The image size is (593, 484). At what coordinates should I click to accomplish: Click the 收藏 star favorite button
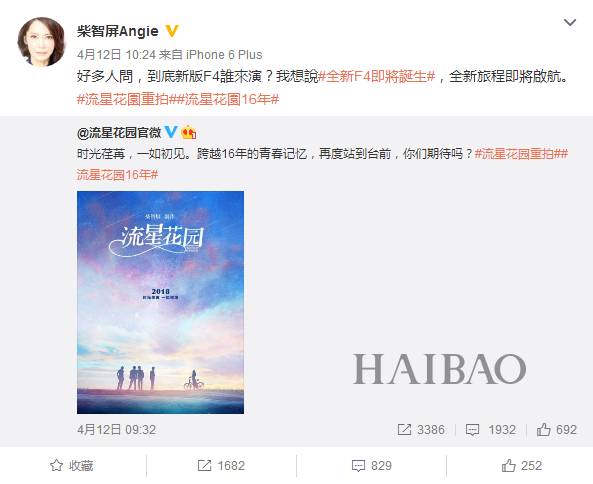click(x=72, y=465)
